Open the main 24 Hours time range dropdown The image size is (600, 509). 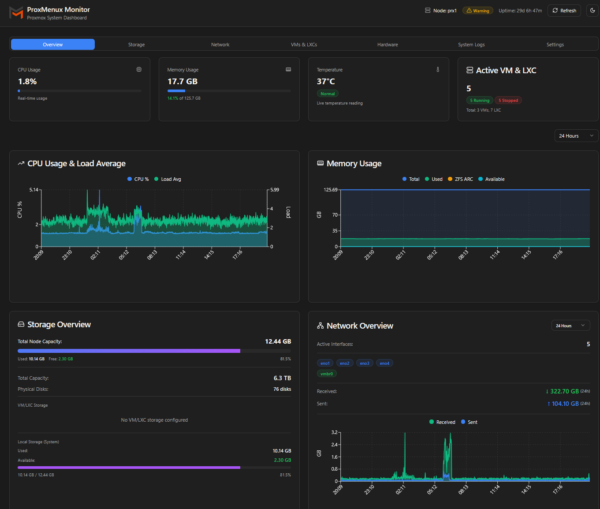571,135
